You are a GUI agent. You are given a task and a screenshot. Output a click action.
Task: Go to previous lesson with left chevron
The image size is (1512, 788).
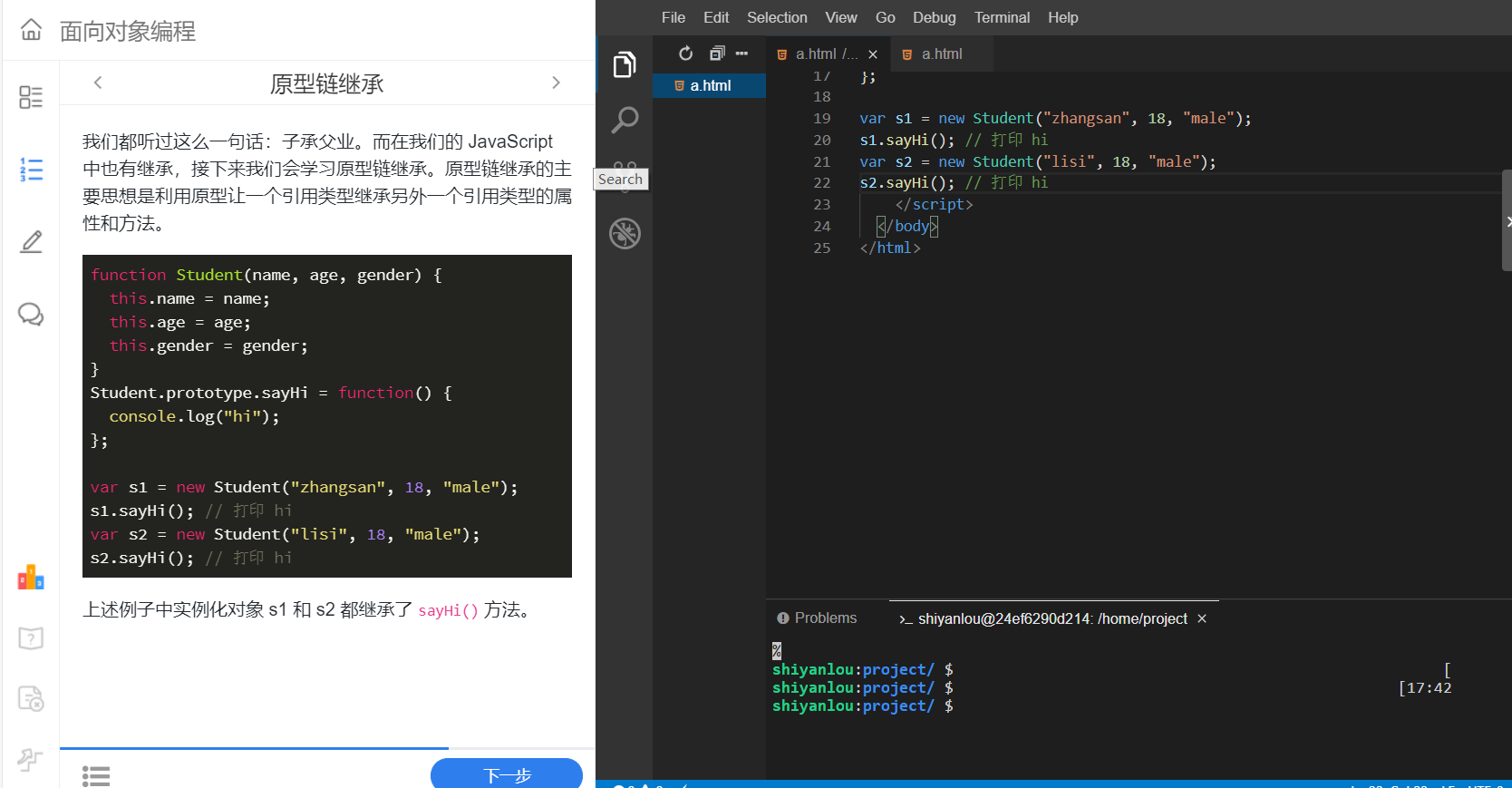click(98, 83)
